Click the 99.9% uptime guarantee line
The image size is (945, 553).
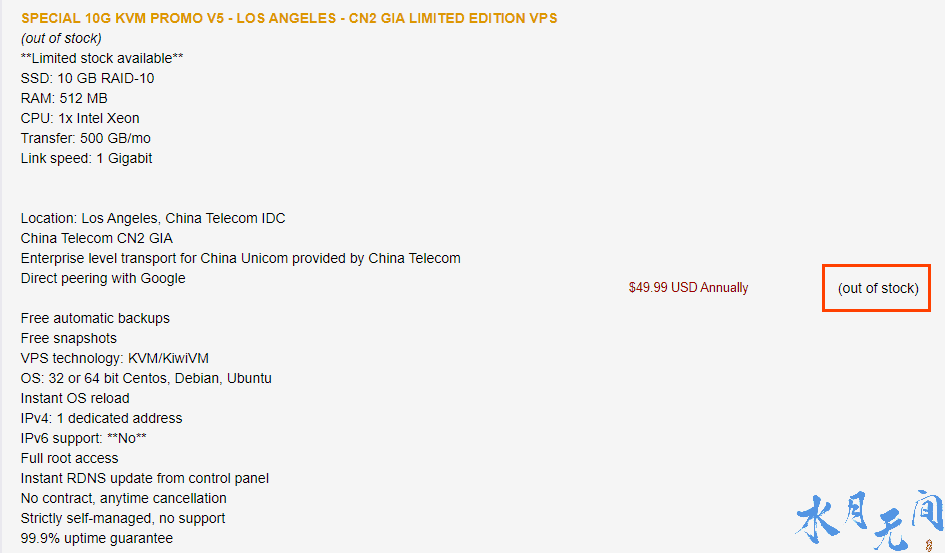pyautogui.click(x=96, y=538)
